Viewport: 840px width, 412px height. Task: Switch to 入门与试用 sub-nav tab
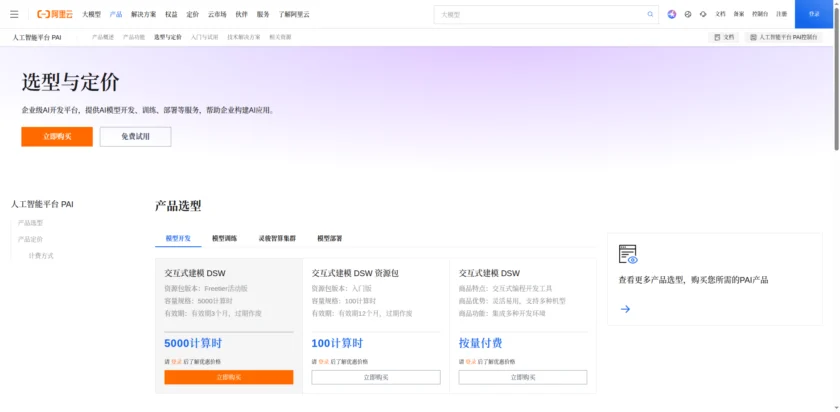[205, 38]
